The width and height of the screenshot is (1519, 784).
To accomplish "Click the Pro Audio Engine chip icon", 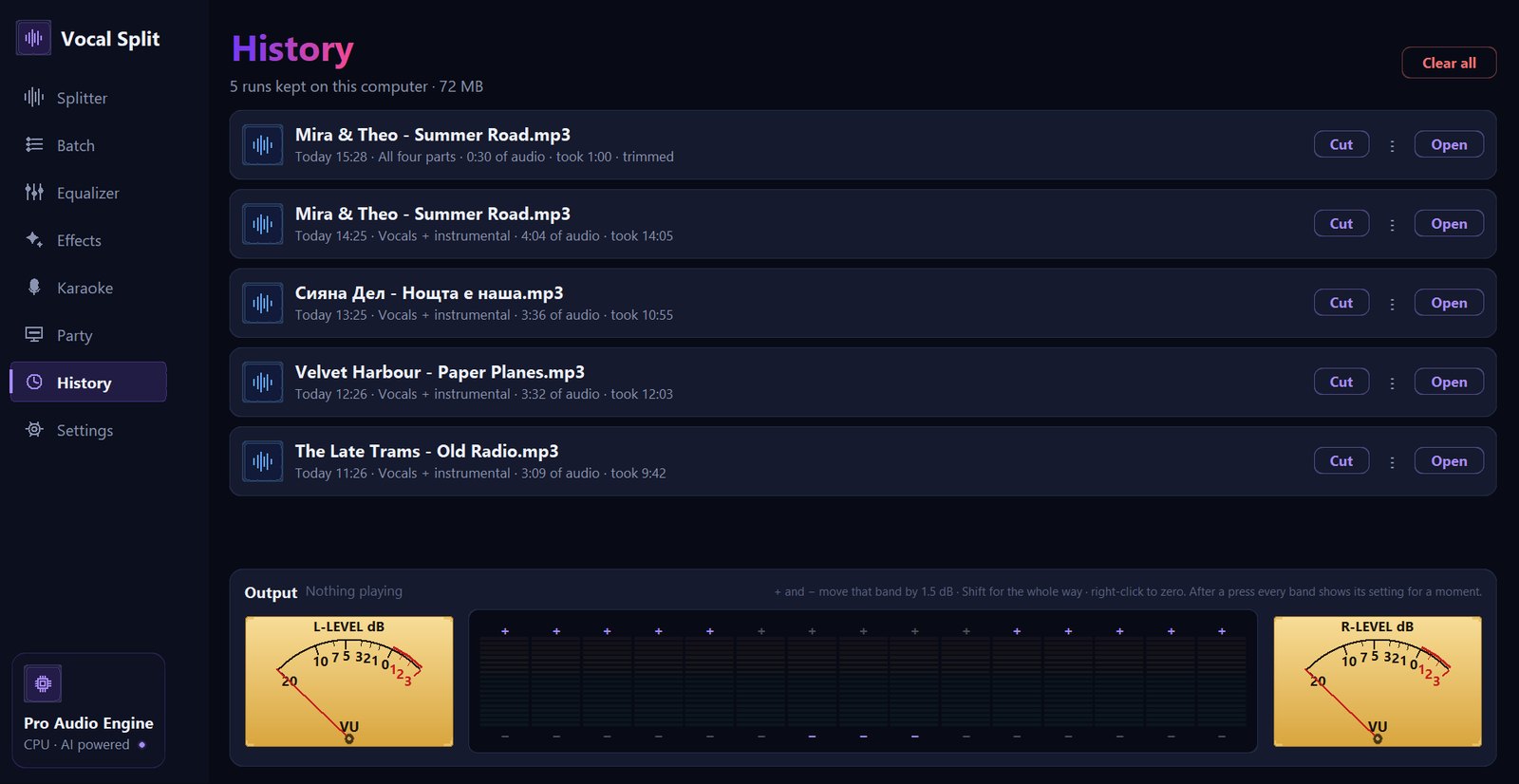I will coord(43,683).
